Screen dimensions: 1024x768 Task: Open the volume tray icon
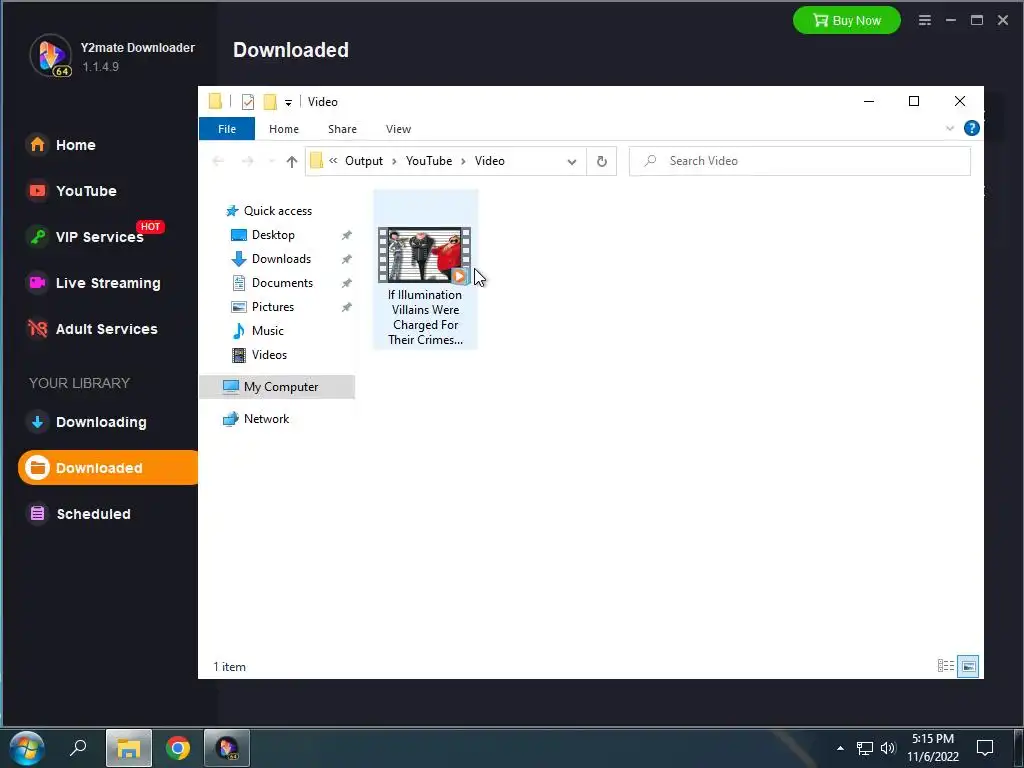click(x=888, y=748)
